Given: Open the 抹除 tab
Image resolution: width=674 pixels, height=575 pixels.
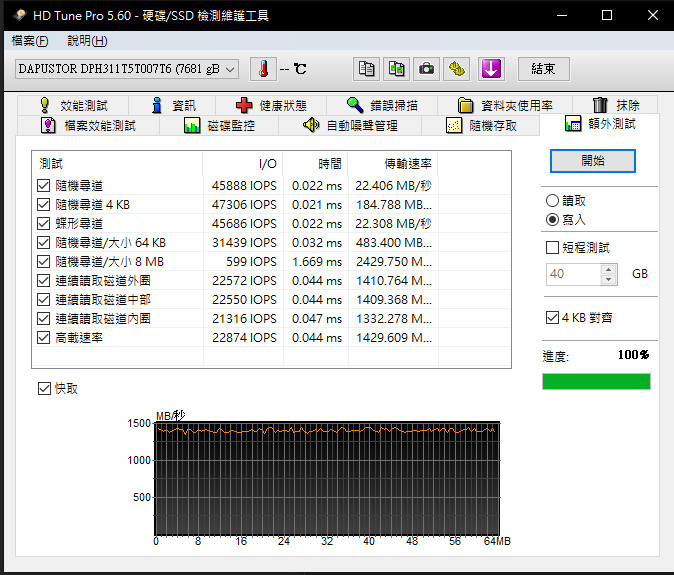Looking at the screenshot, I should 616,105.
